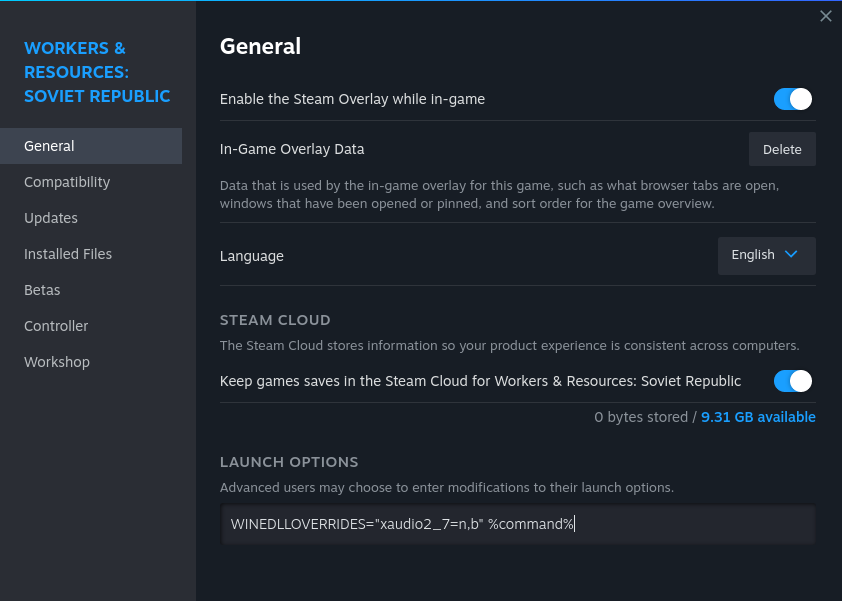Click into the Launch Options text field
The width and height of the screenshot is (842, 601).
(518, 524)
